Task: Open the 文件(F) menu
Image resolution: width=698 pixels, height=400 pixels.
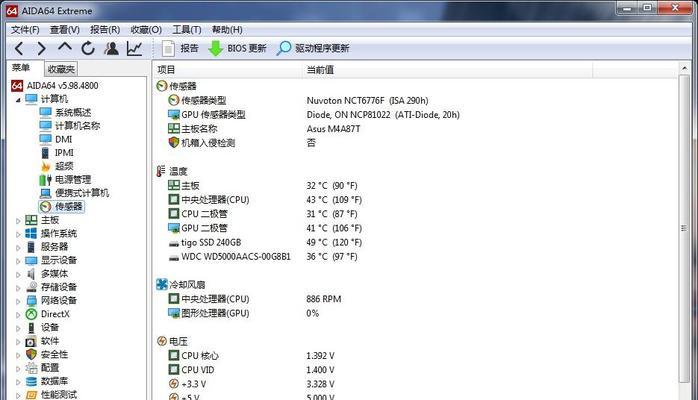Action: coord(25,29)
